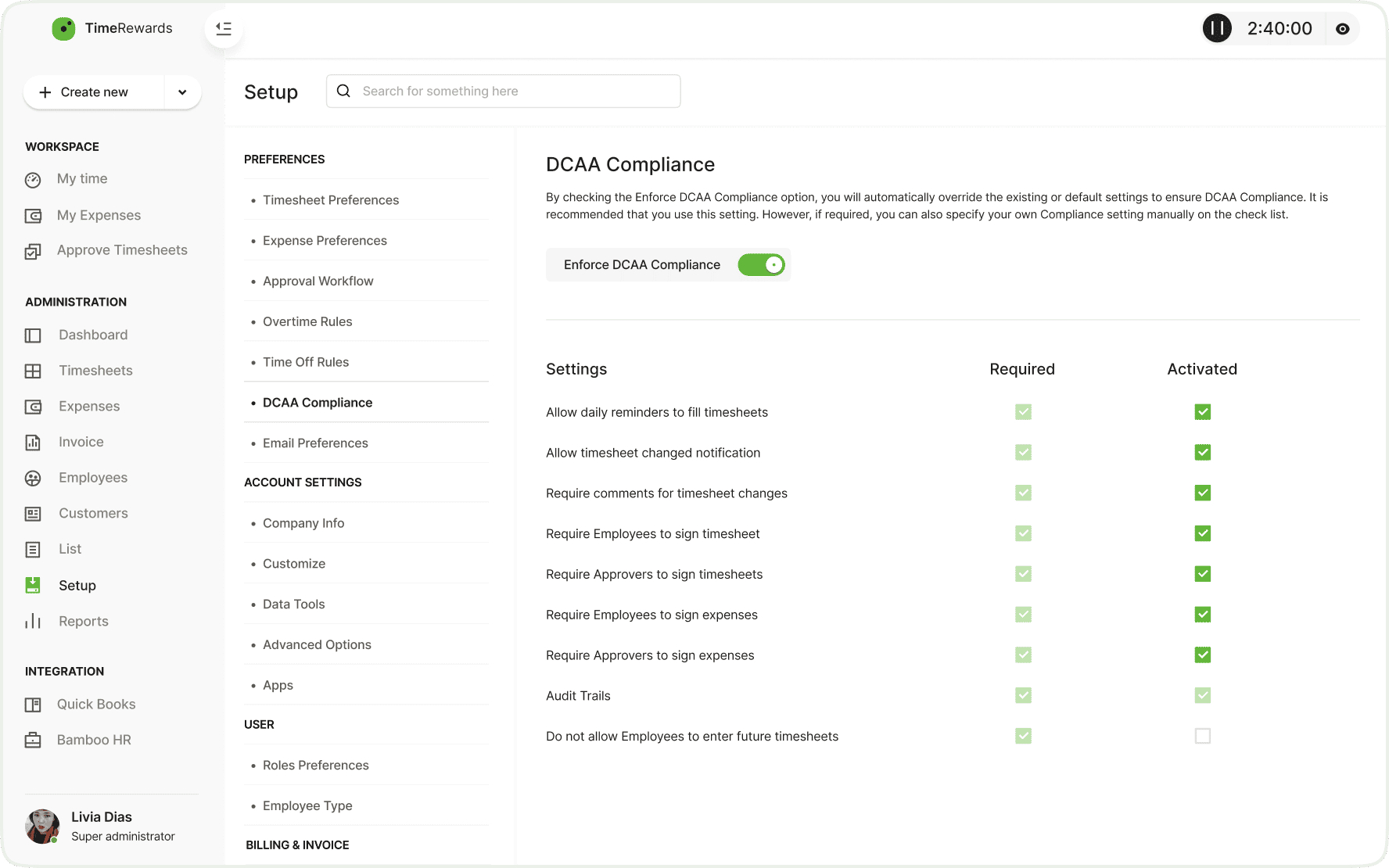
Task: Uncheck Activated for Require Approvers to sign expenses
Action: click(x=1202, y=655)
